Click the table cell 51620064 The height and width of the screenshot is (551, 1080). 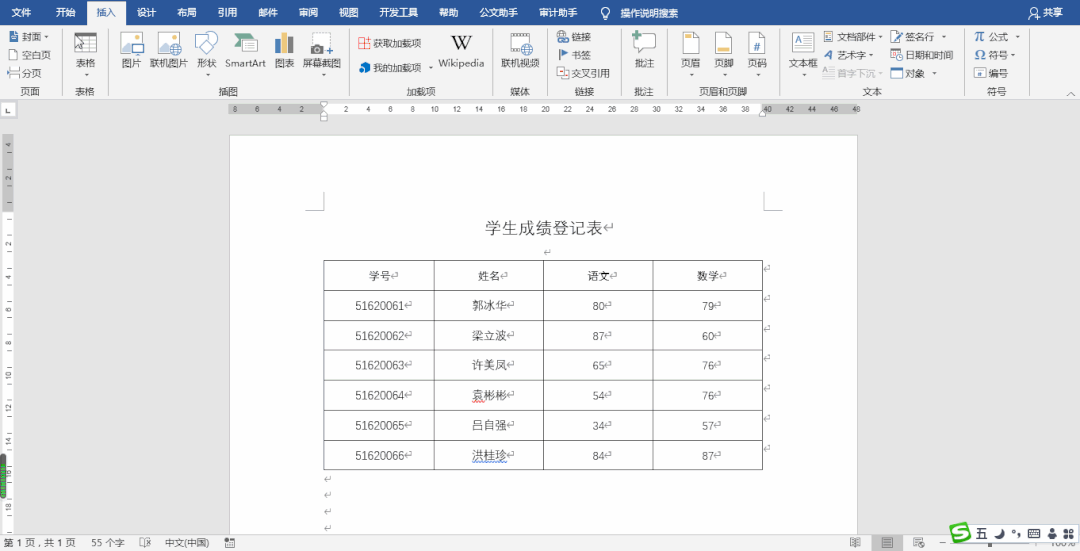[380, 395]
